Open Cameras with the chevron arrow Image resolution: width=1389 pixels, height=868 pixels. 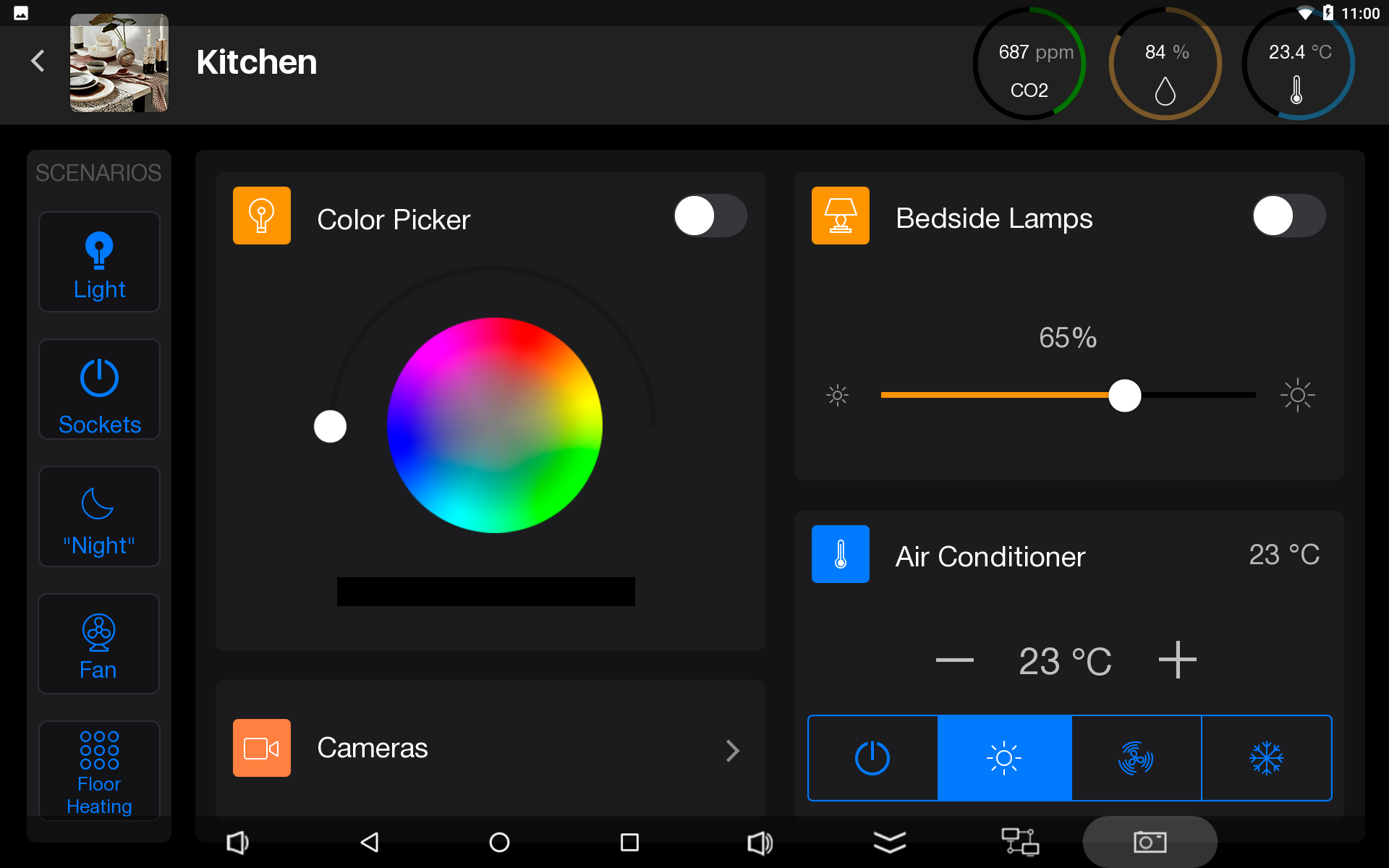click(x=733, y=750)
